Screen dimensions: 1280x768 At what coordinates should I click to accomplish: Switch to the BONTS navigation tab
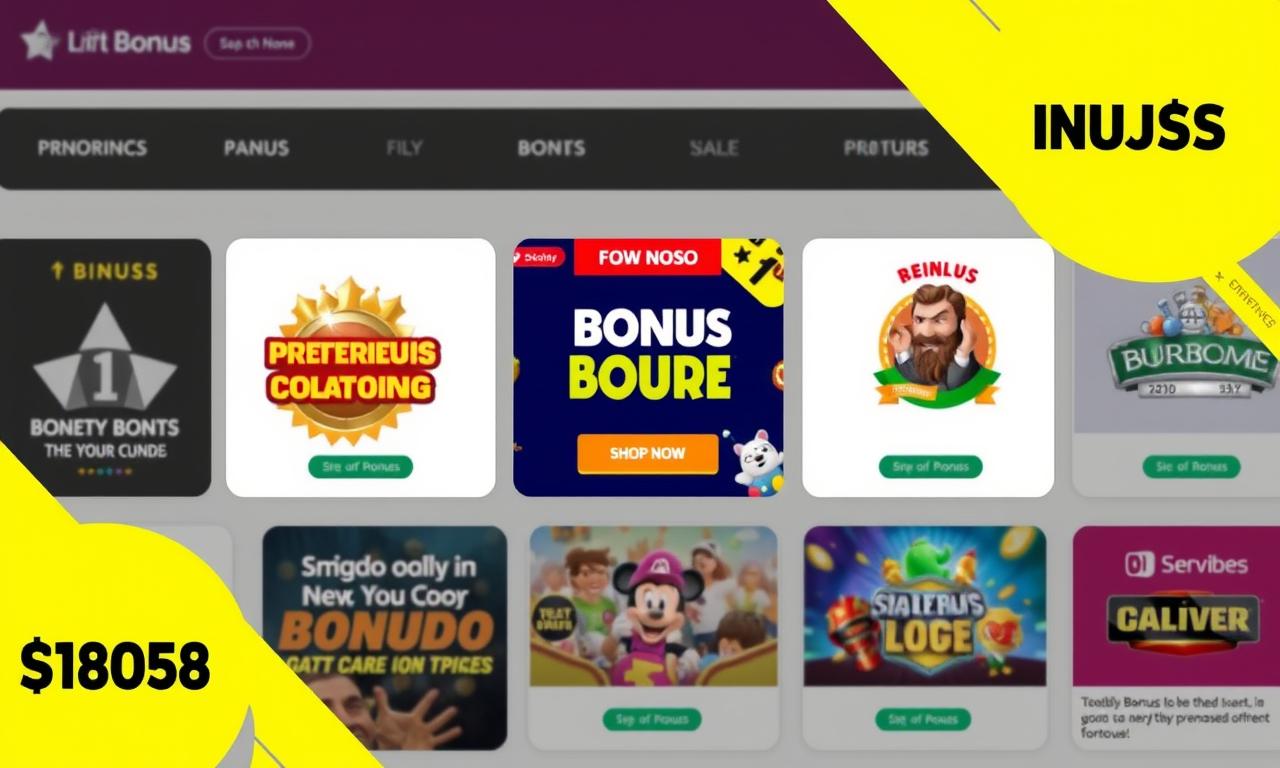551,148
